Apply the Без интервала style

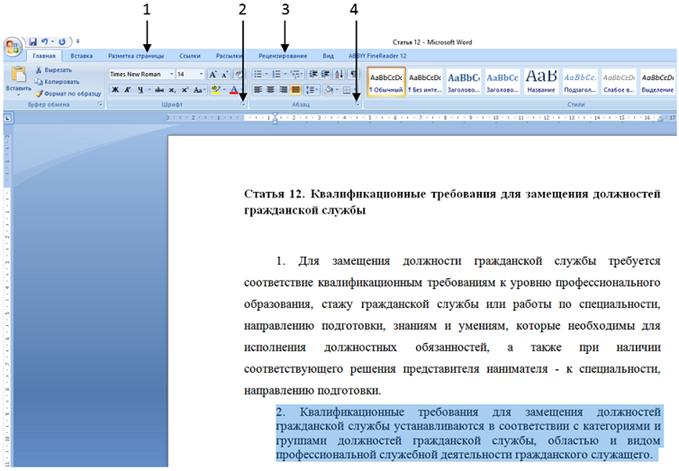point(425,82)
